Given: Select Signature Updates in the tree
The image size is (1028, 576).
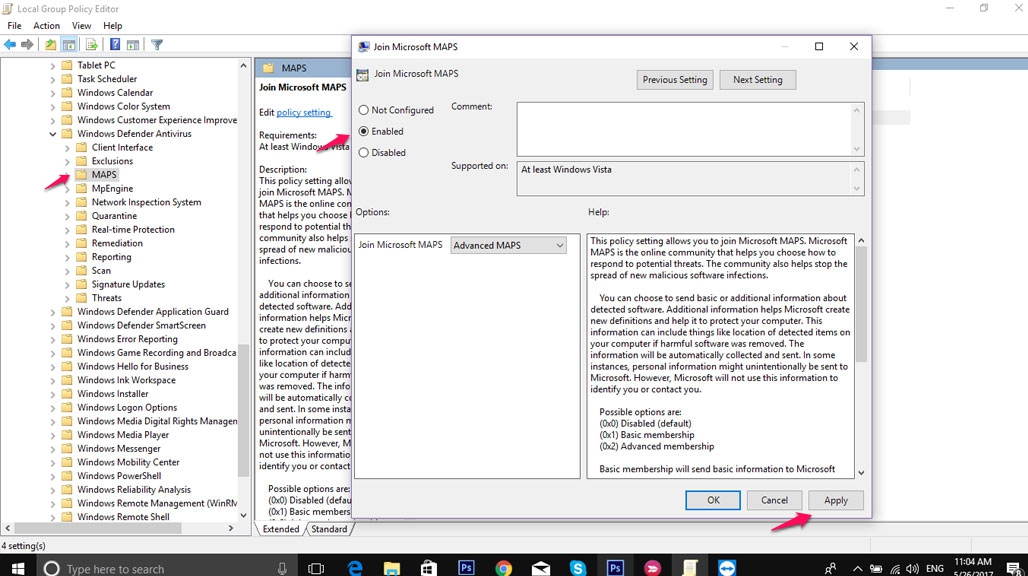Looking at the screenshot, I should (x=128, y=284).
